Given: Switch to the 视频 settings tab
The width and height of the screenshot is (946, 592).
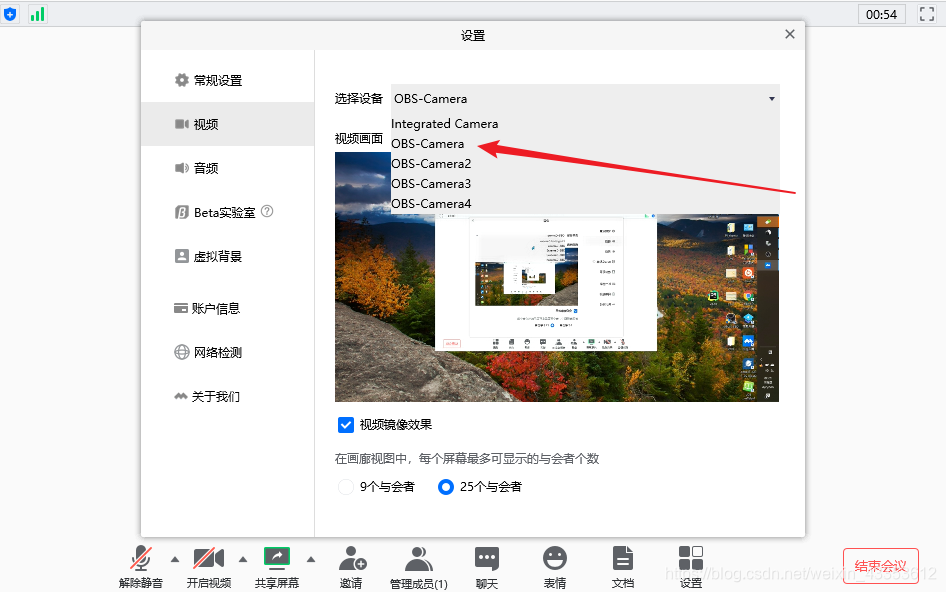Looking at the screenshot, I should [x=227, y=124].
